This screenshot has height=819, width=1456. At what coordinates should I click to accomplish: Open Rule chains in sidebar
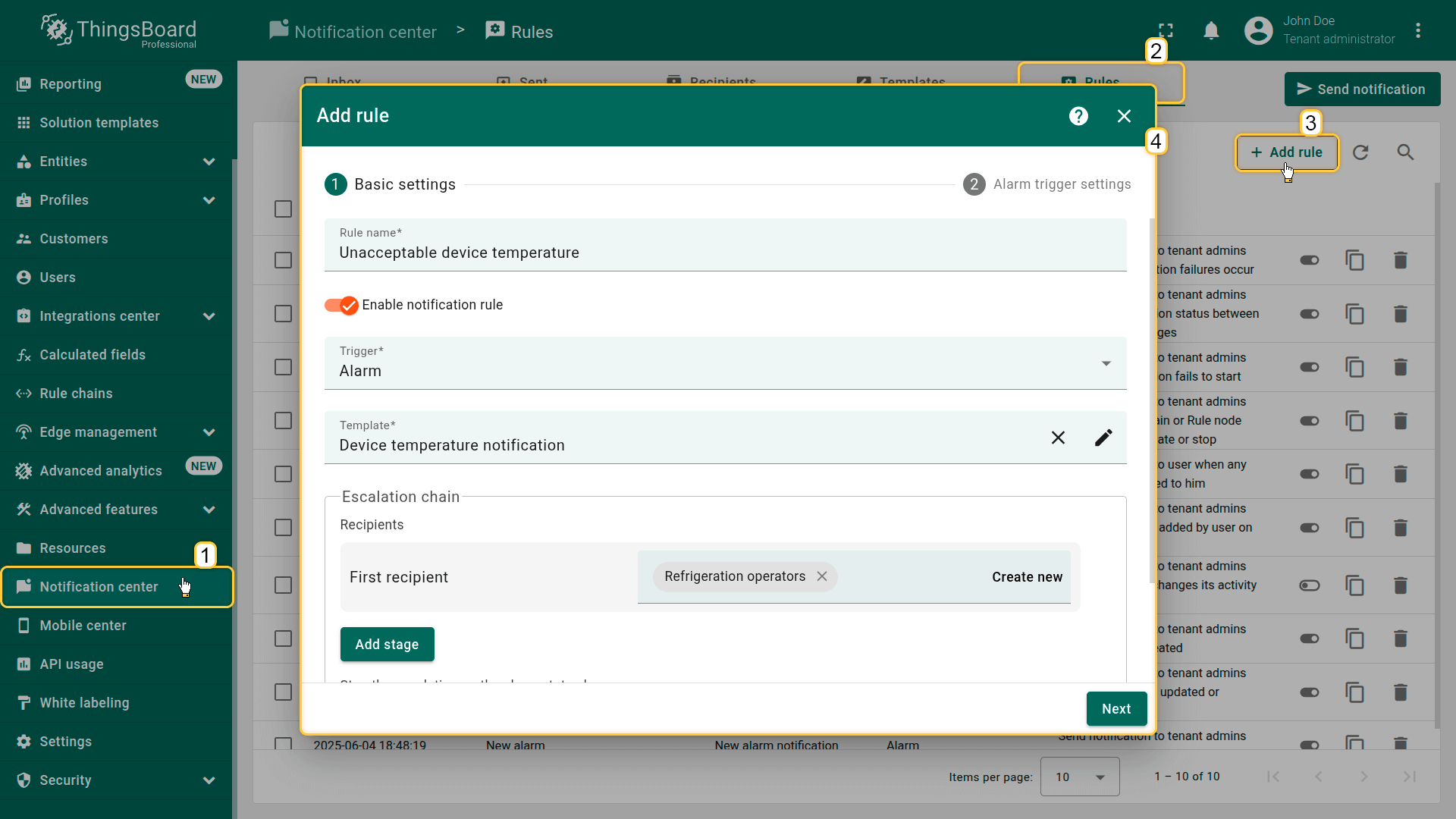pos(76,394)
